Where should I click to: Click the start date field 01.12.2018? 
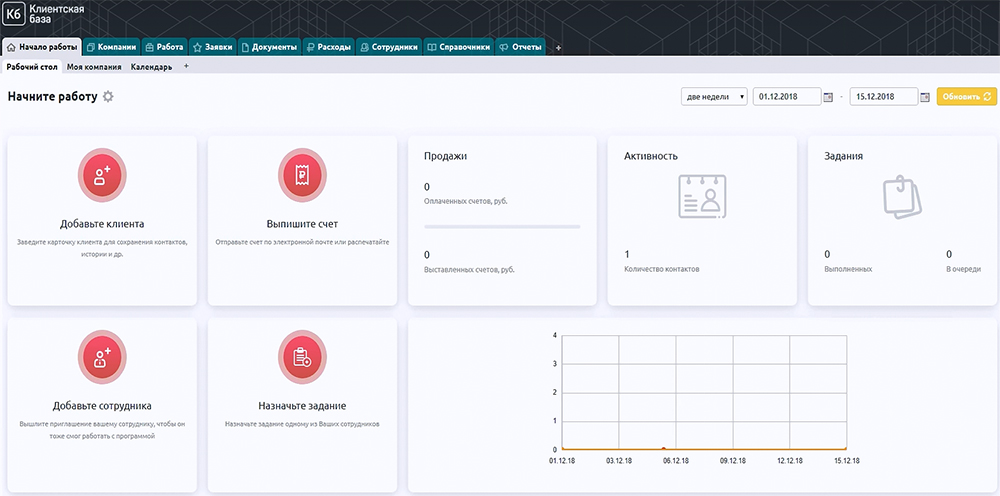786,97
